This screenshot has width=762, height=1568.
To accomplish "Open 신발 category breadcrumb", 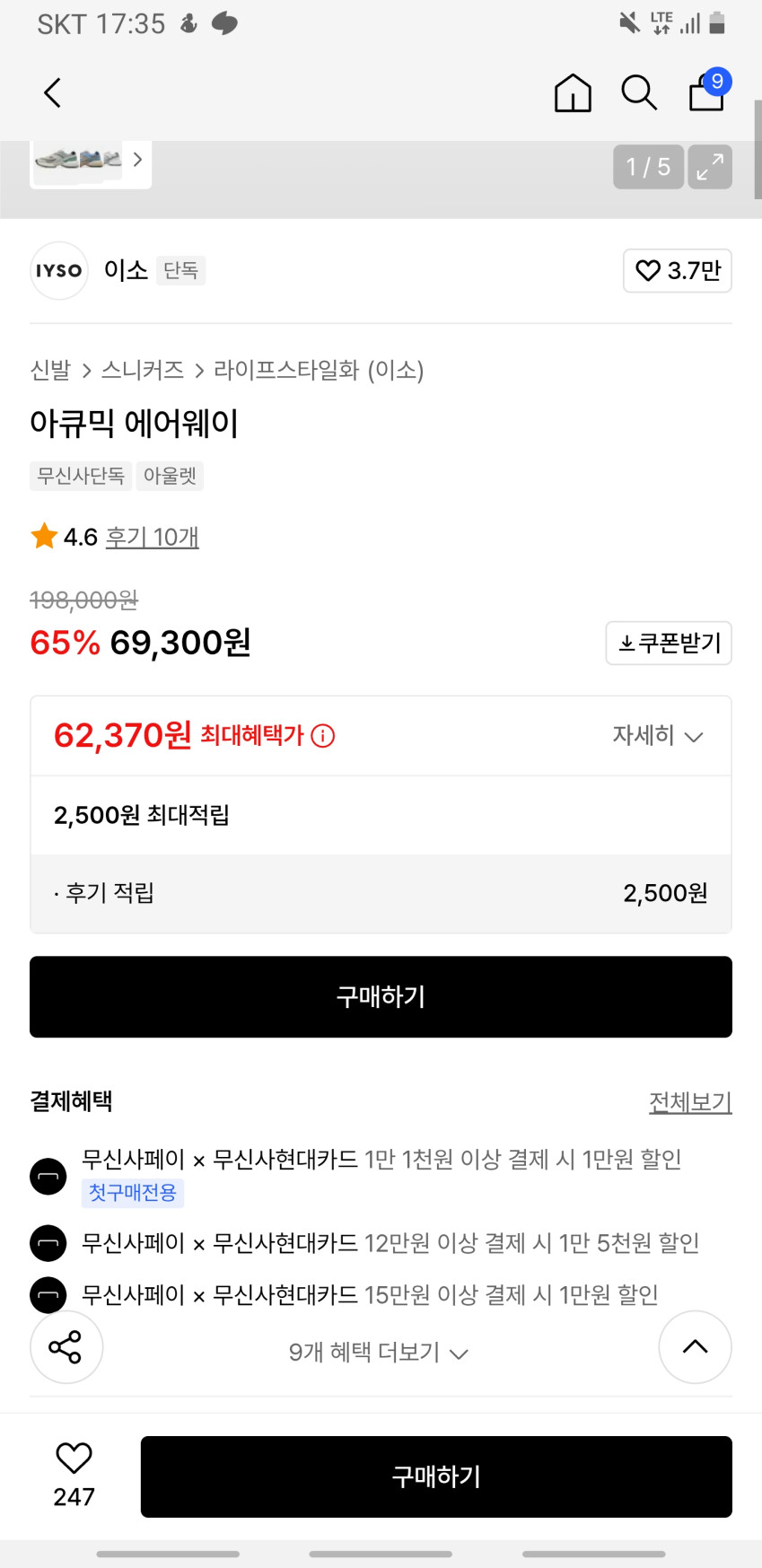I will pyautogui.click(x=50, y=370).
